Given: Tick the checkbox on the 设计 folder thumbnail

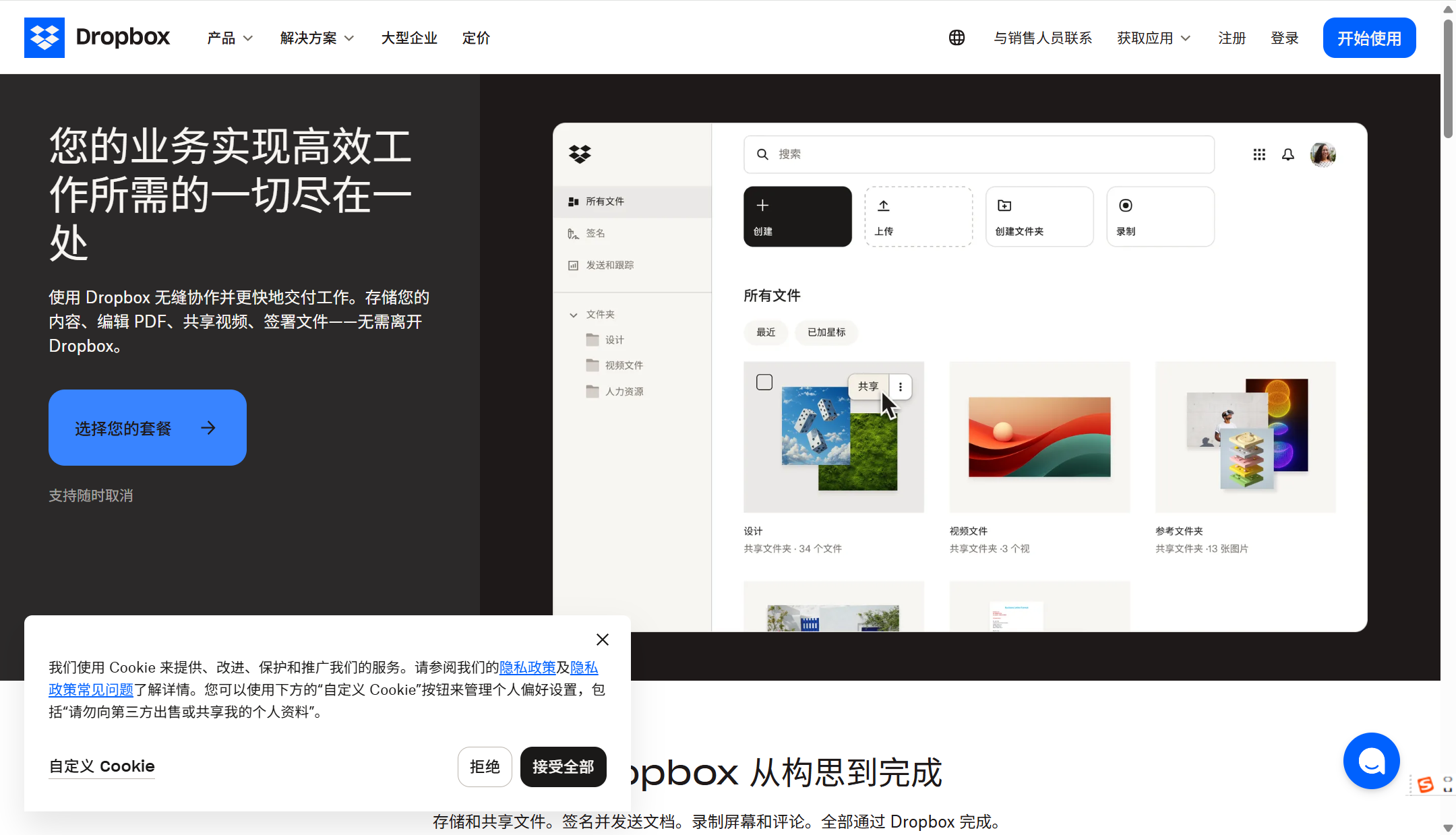Looking at the screenshot, I should [x=764, y=382].
